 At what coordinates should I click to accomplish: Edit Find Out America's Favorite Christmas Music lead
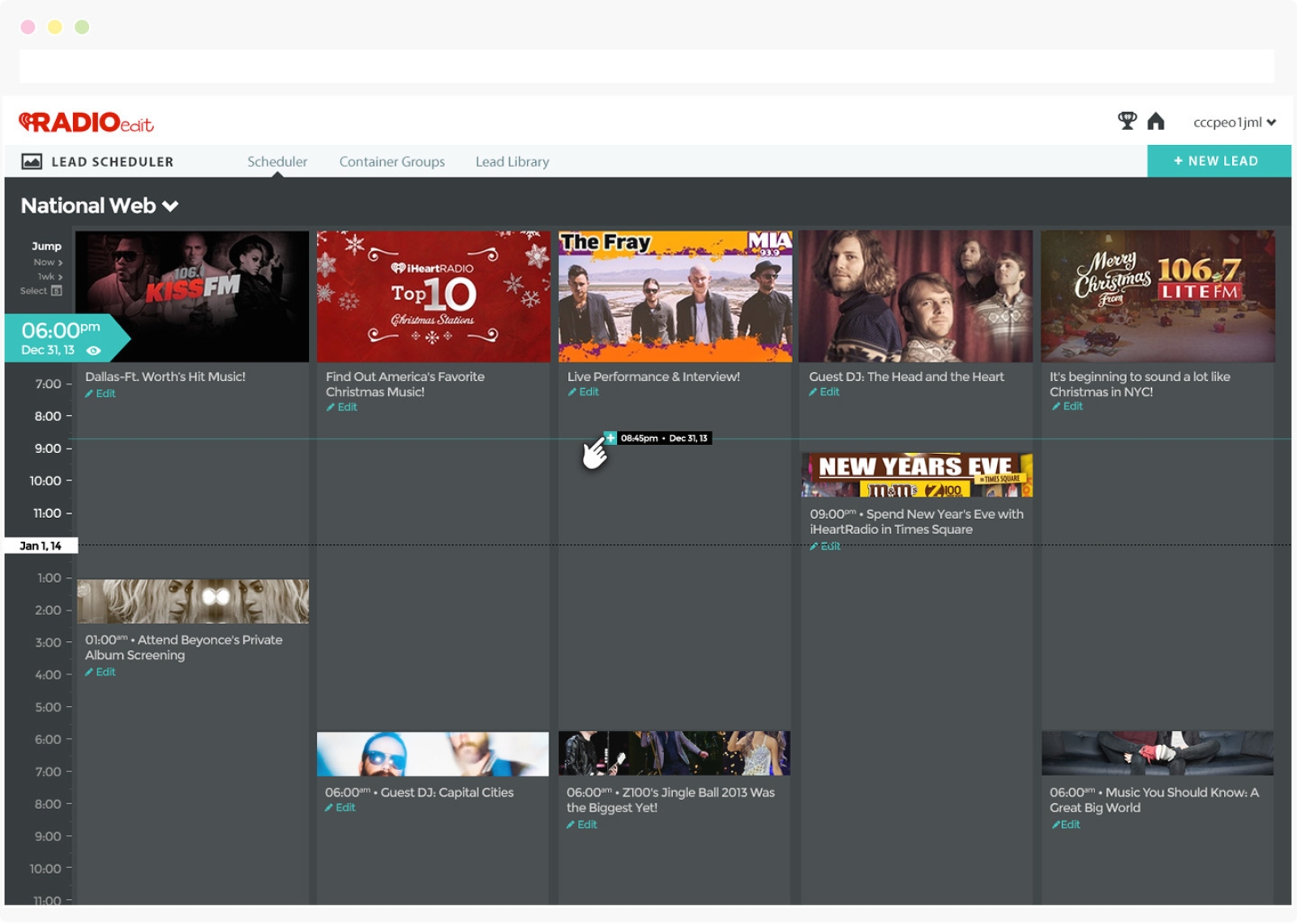point(341,408)
